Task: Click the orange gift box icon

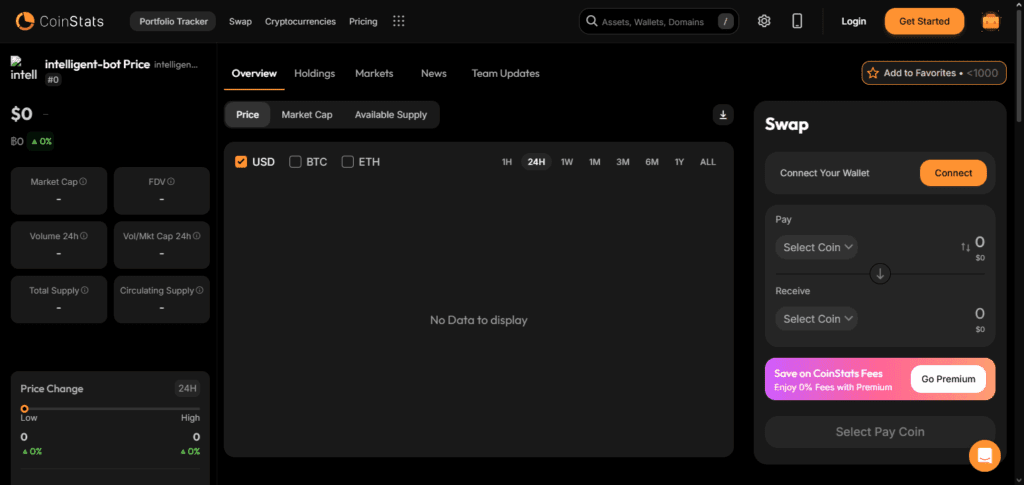Action: [x=991, y=21]
